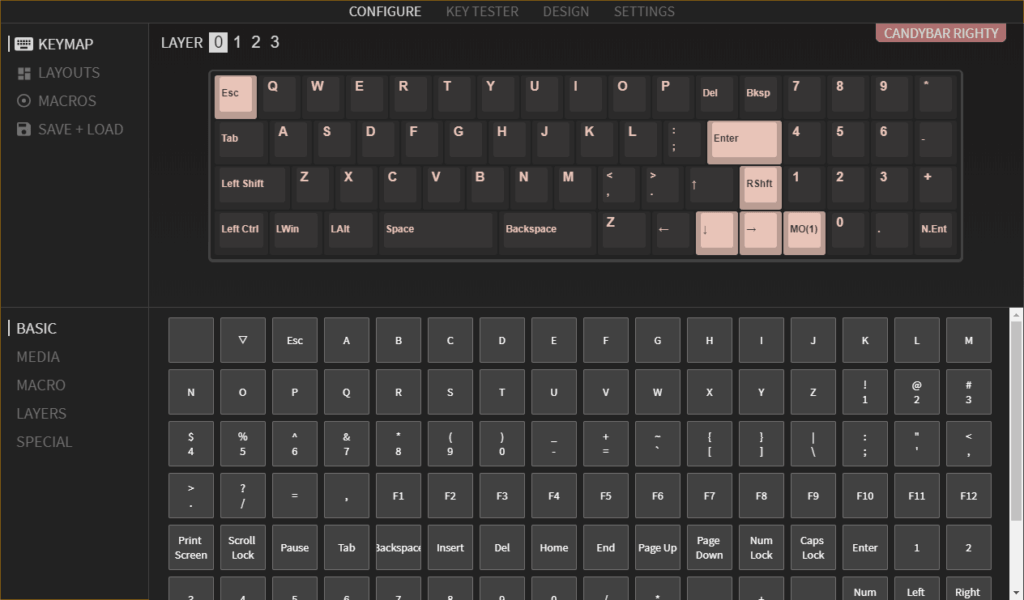Go to the SETTINGS tab
Image resolution: width=1024 pixels, height=600 pixels.
click(644, 12)
